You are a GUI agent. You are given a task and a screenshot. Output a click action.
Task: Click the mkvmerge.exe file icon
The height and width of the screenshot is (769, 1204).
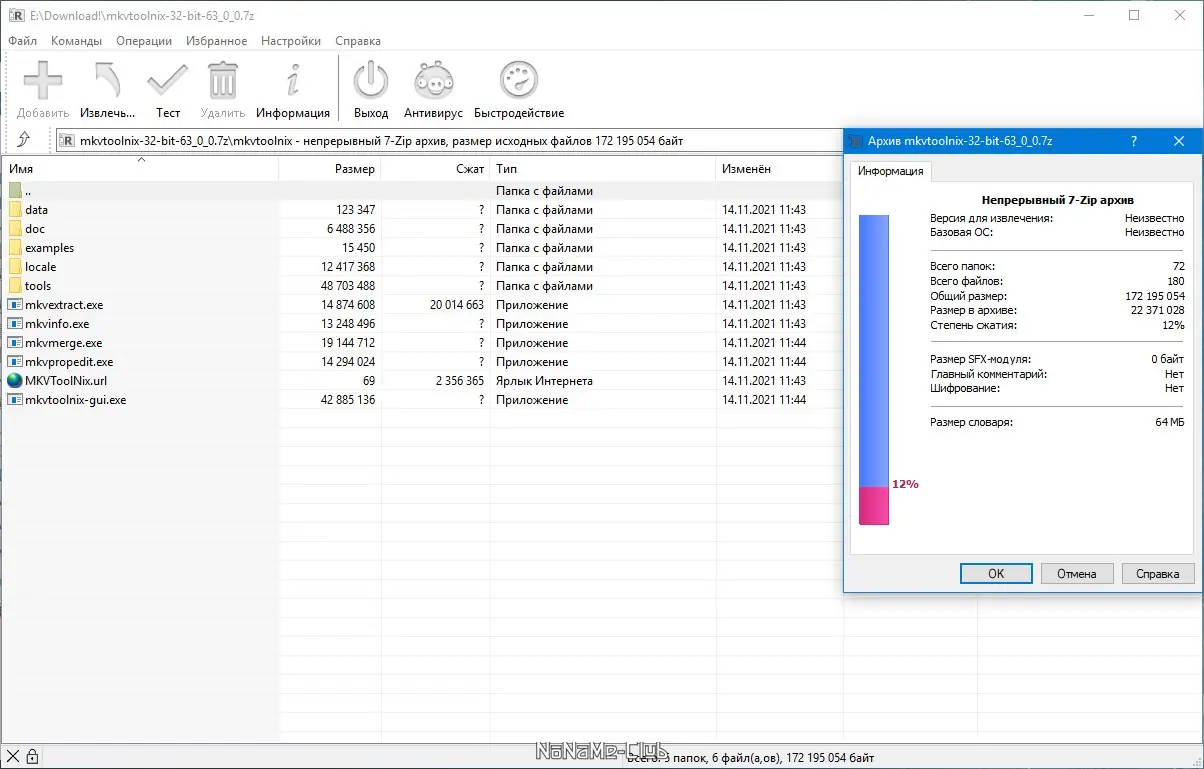point(15,343)
